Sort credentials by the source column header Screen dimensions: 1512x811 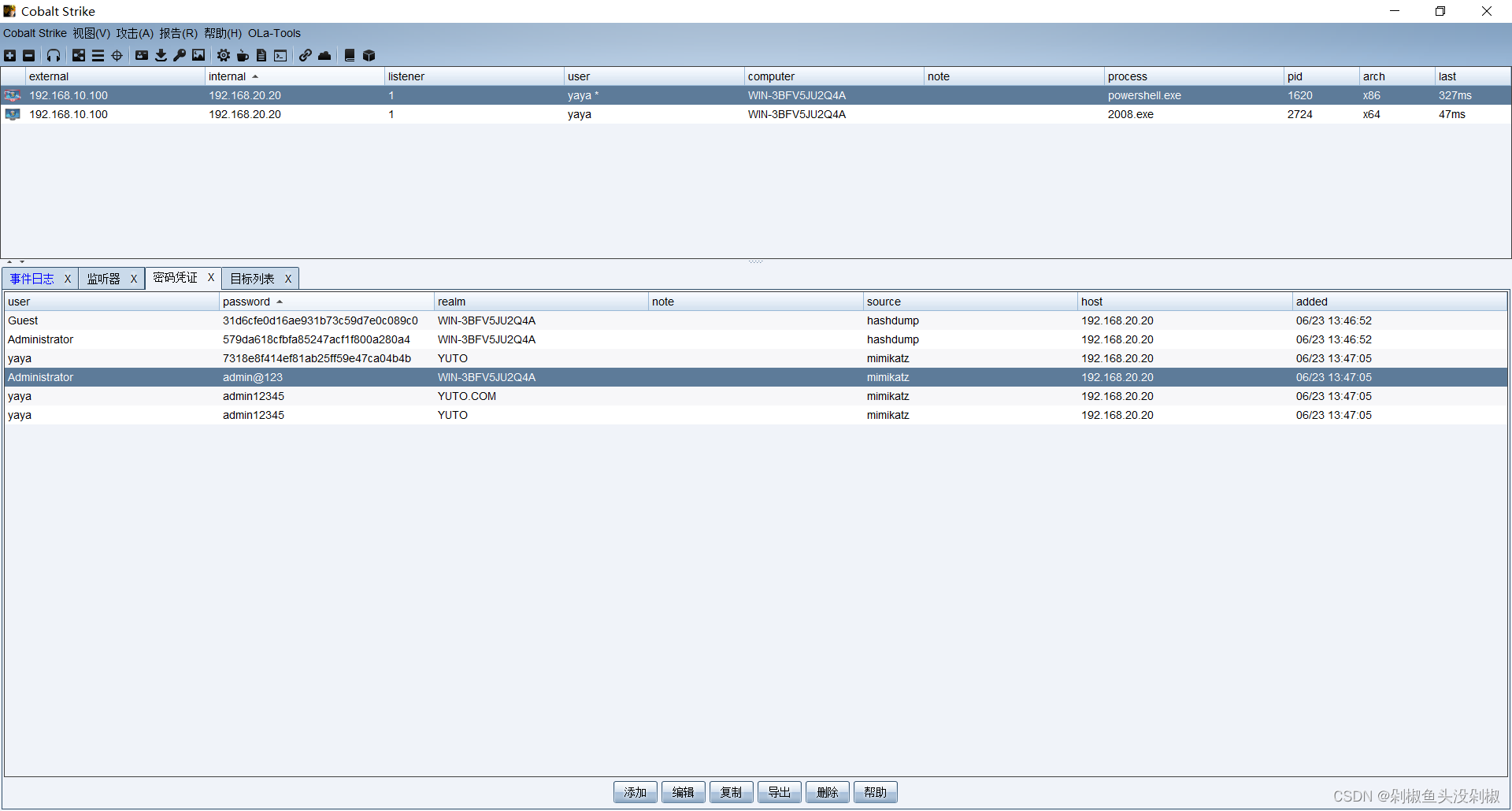coord(970,302)
